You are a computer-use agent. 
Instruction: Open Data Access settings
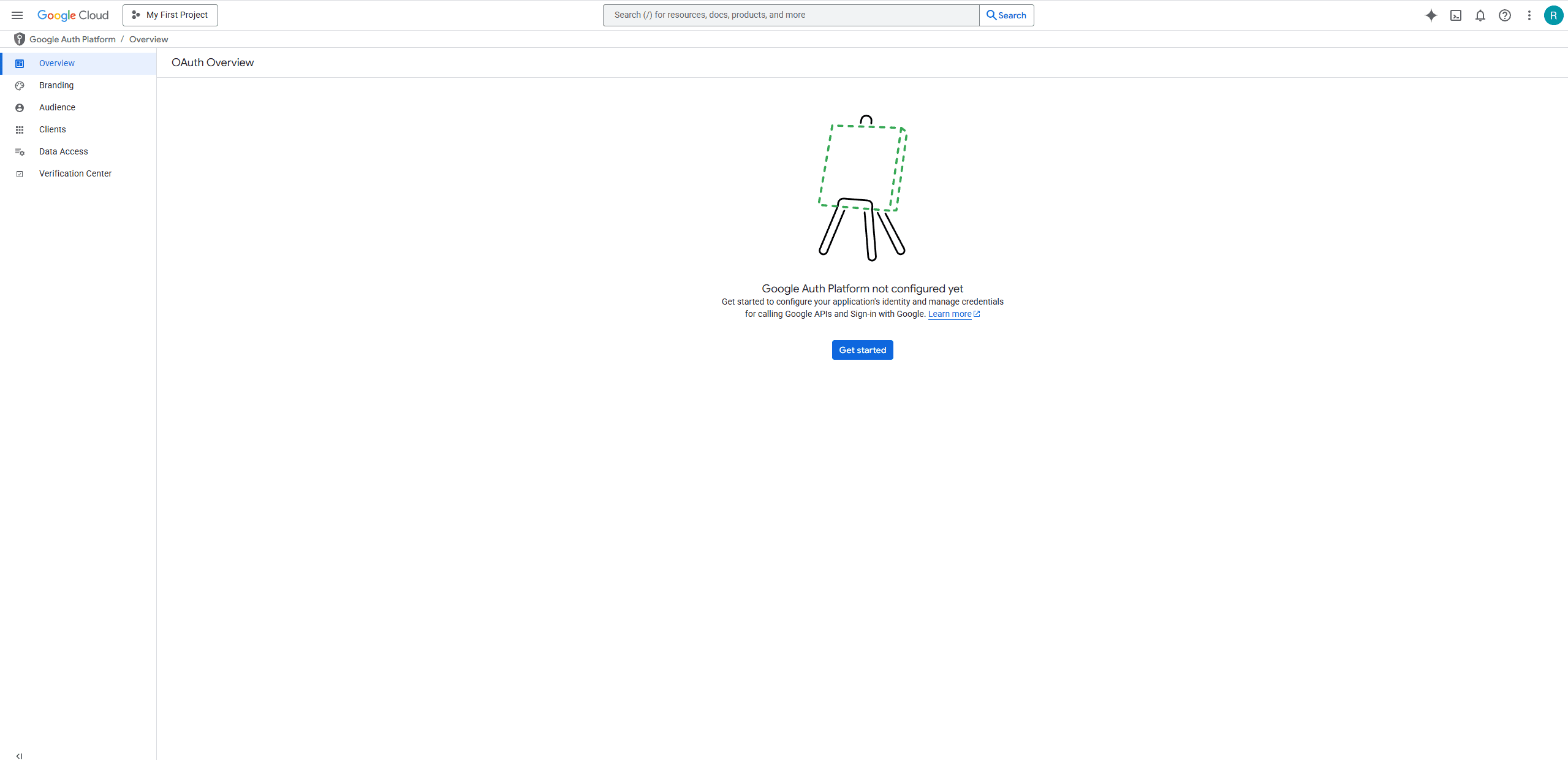64,151
